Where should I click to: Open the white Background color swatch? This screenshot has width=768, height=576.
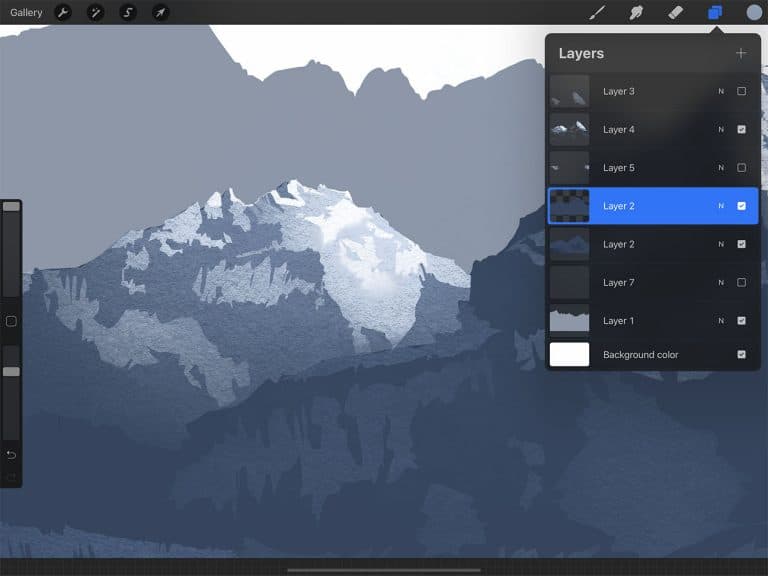(569, 354)
